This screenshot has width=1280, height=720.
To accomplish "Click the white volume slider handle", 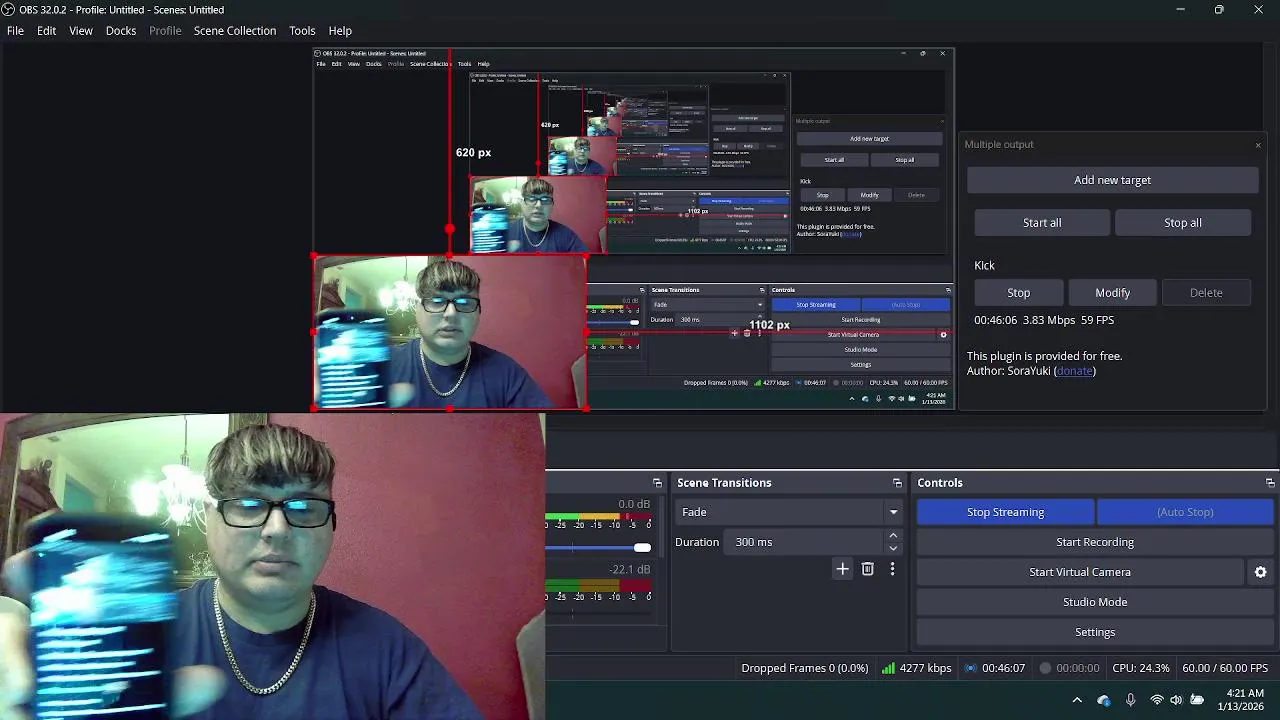I will [x=642, y=547].
